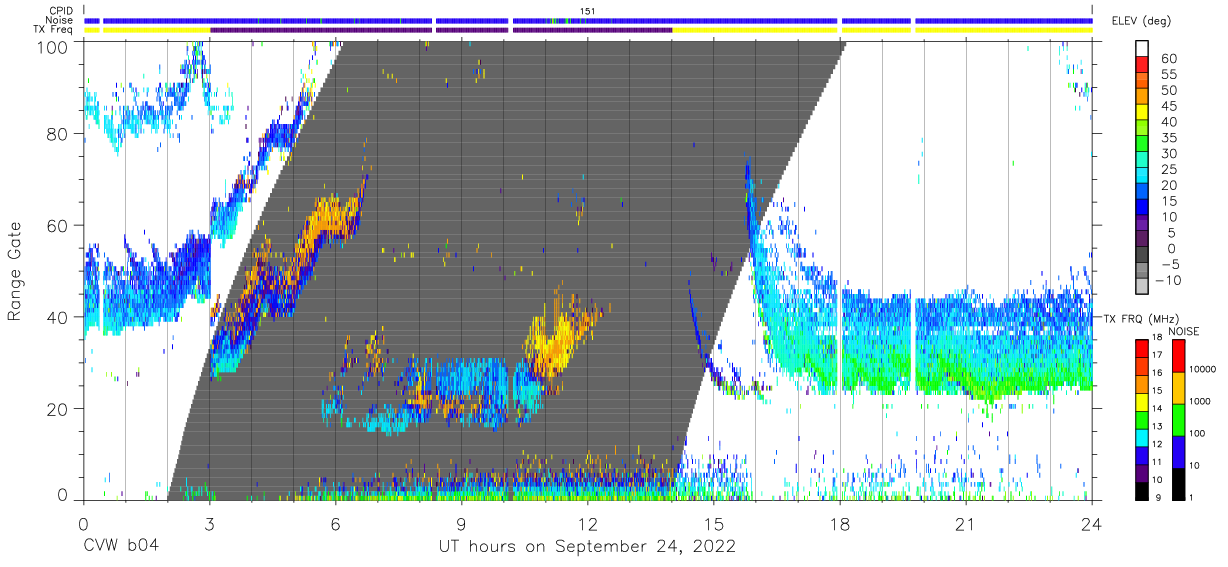Click the '24' tick on UT hours axis
Screen dimensions: 1228x567
tap(1091, 524)
